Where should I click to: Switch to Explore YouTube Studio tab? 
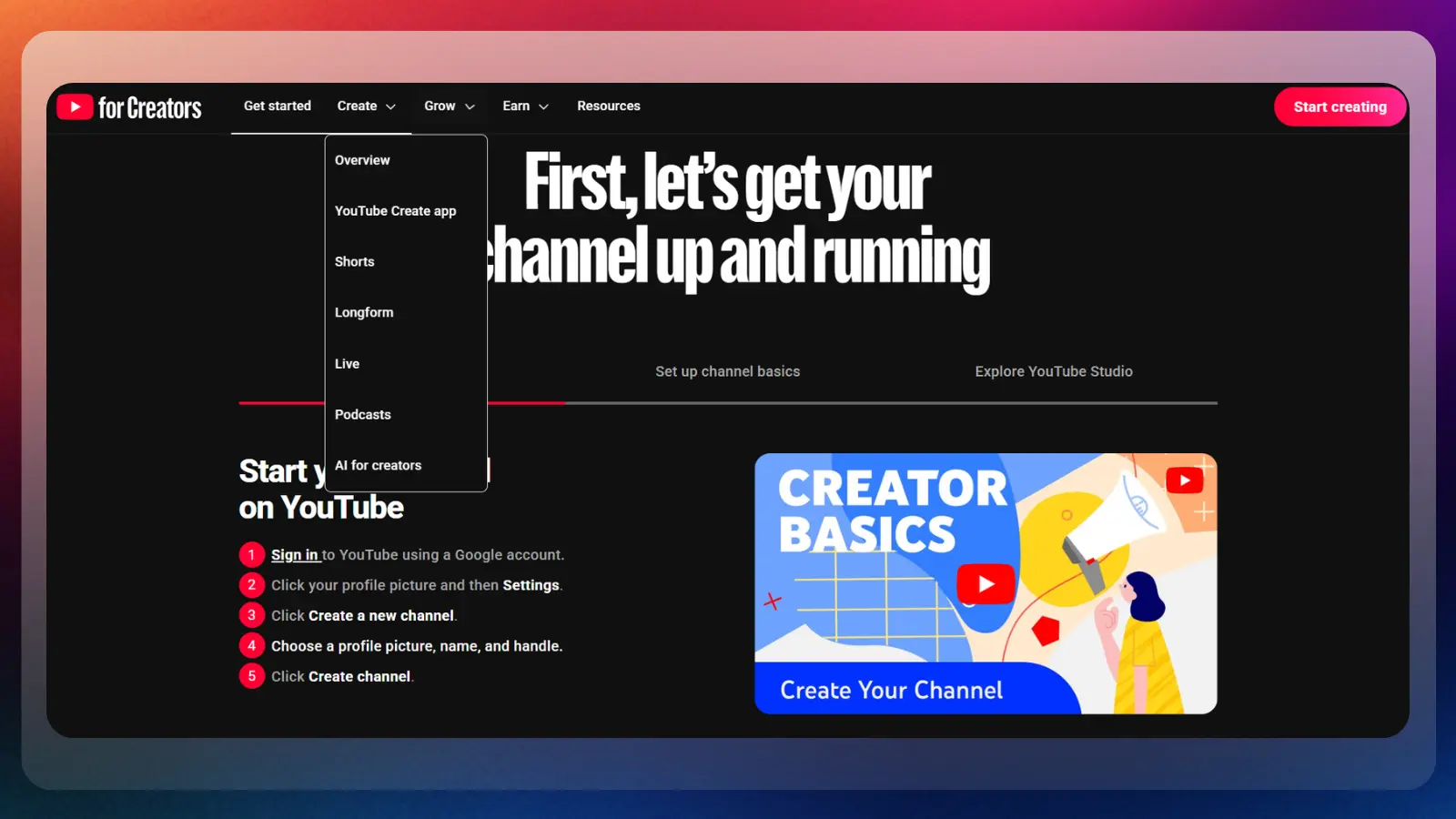click(1054, 371)
